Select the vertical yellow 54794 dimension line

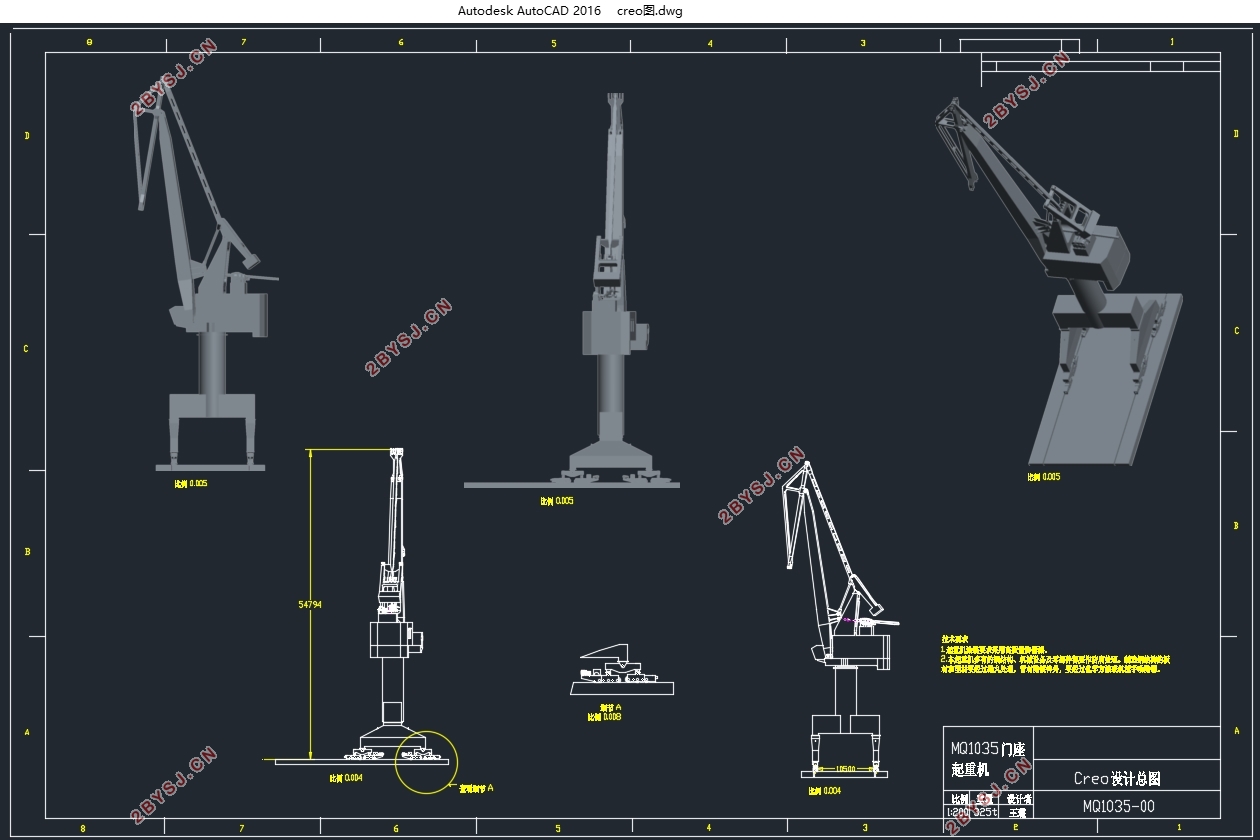311,604
